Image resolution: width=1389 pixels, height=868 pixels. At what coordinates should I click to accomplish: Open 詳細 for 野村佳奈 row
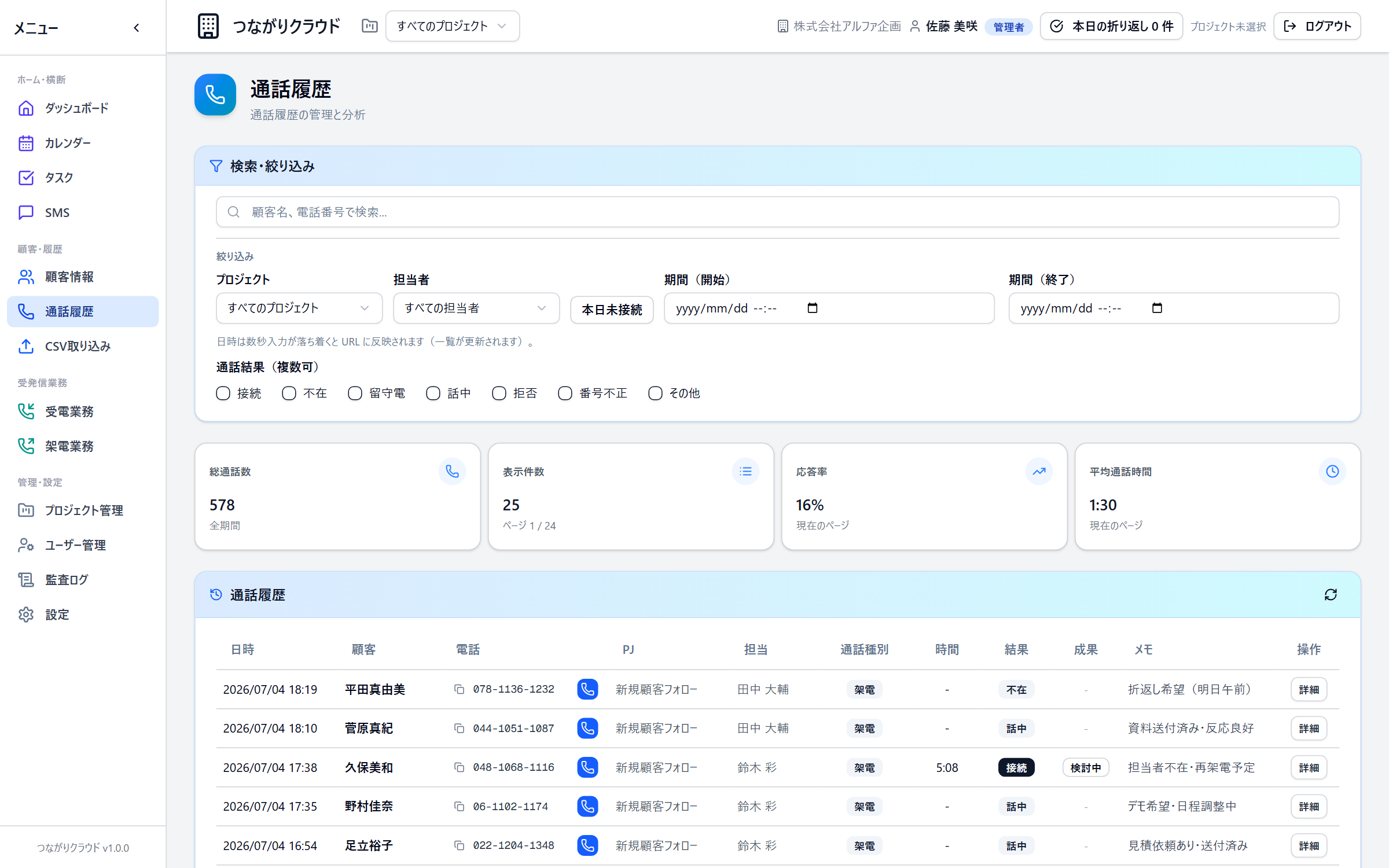pyautogui.click(x=1309, y=806)
